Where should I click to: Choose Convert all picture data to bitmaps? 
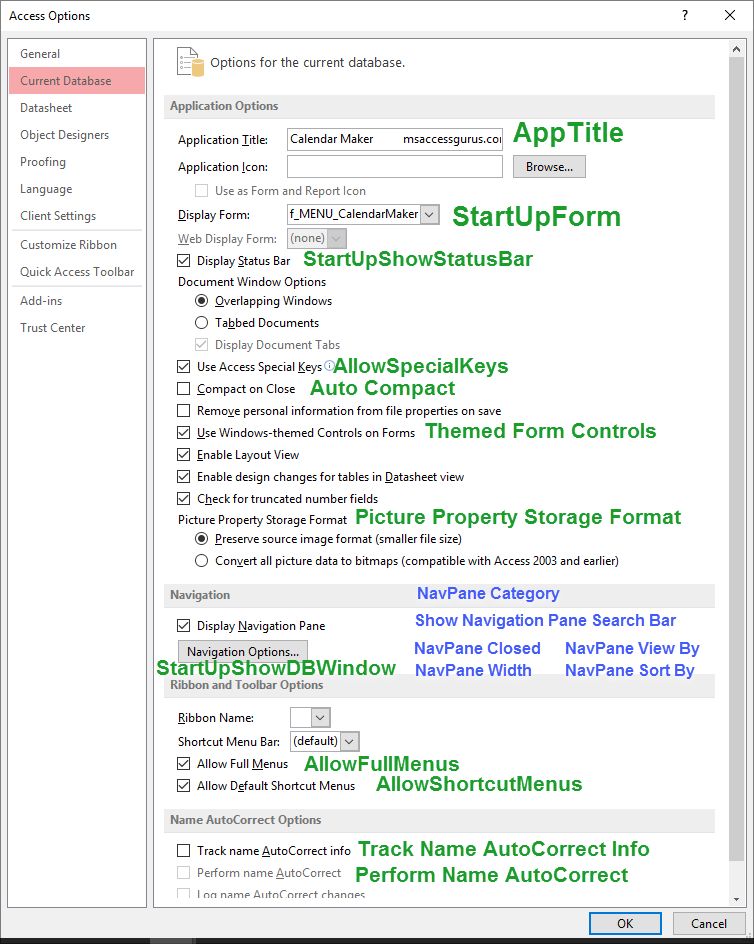click(x=202, y=560)
